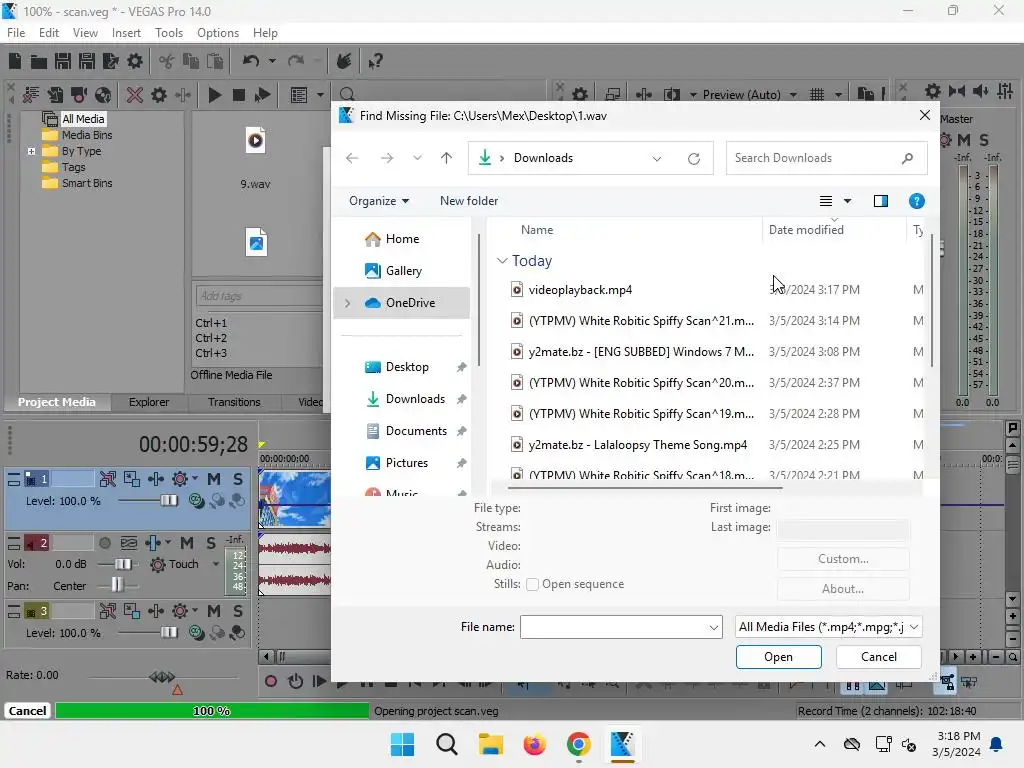Viewport: 1024px width, 768px height.
Task: Cancel project loading in the status bar
Action: tap(27, 711)
